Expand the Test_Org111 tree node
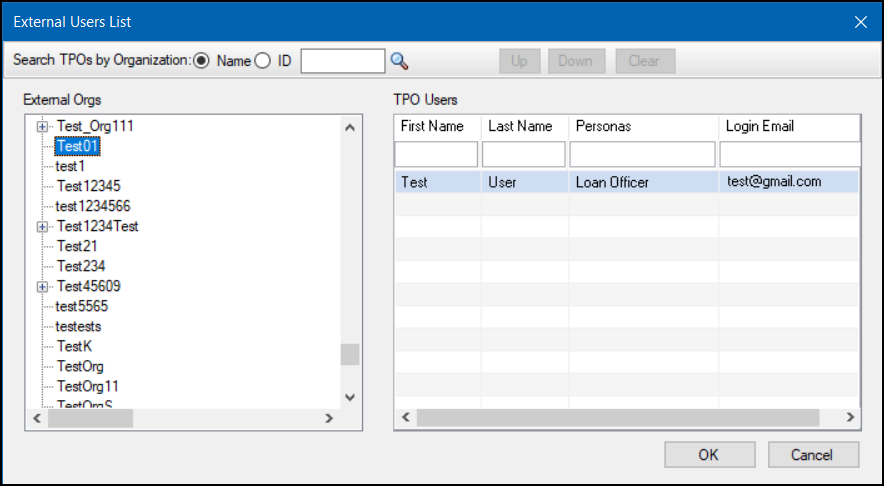This screenshot has height=486, width=884. (x=42, y=127)
